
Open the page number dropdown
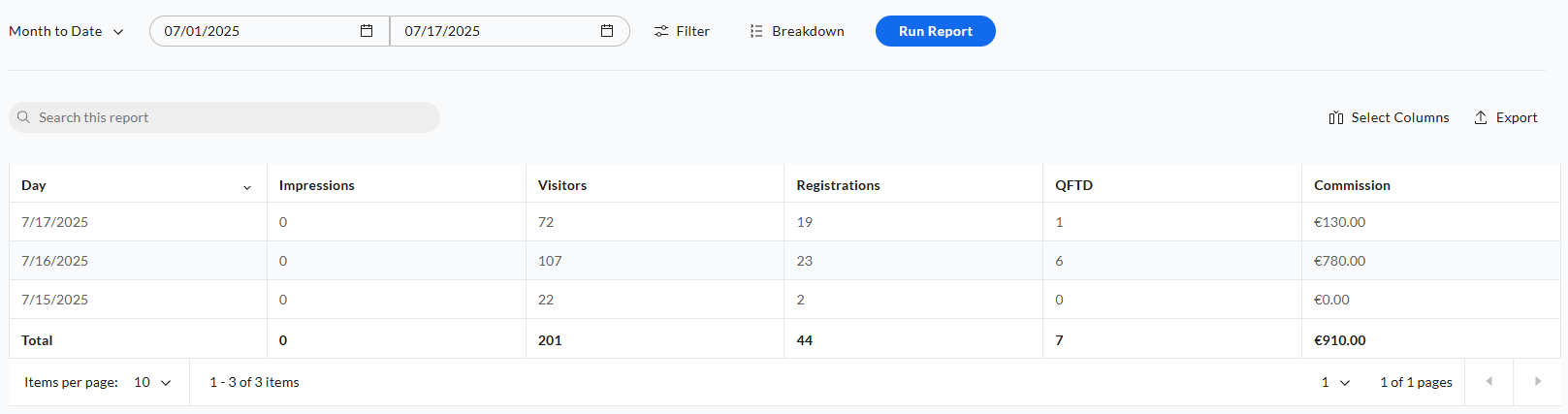1335,382
